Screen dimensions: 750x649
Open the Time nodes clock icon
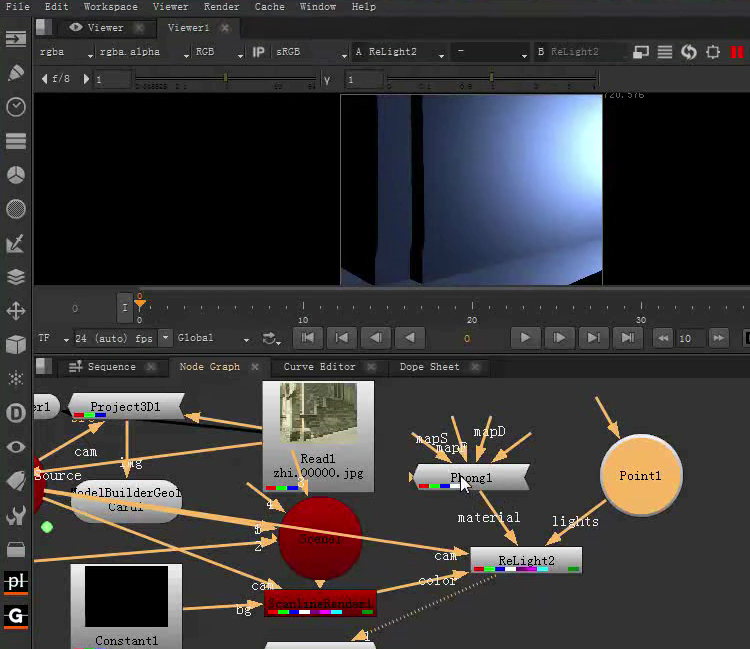(x=16, y=107)
